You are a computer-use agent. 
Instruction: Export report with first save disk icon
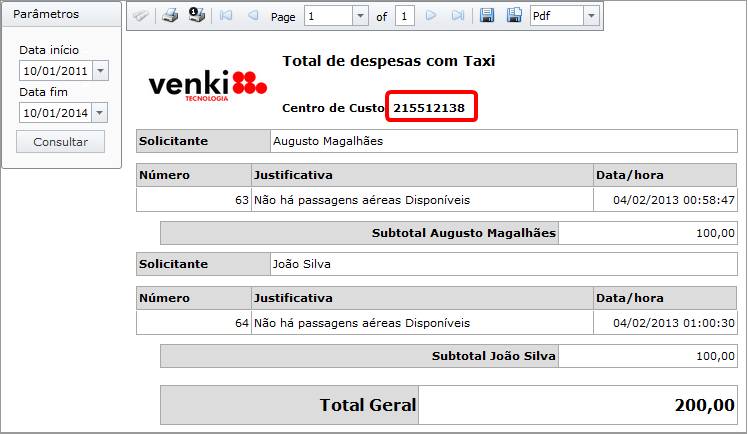487,16
